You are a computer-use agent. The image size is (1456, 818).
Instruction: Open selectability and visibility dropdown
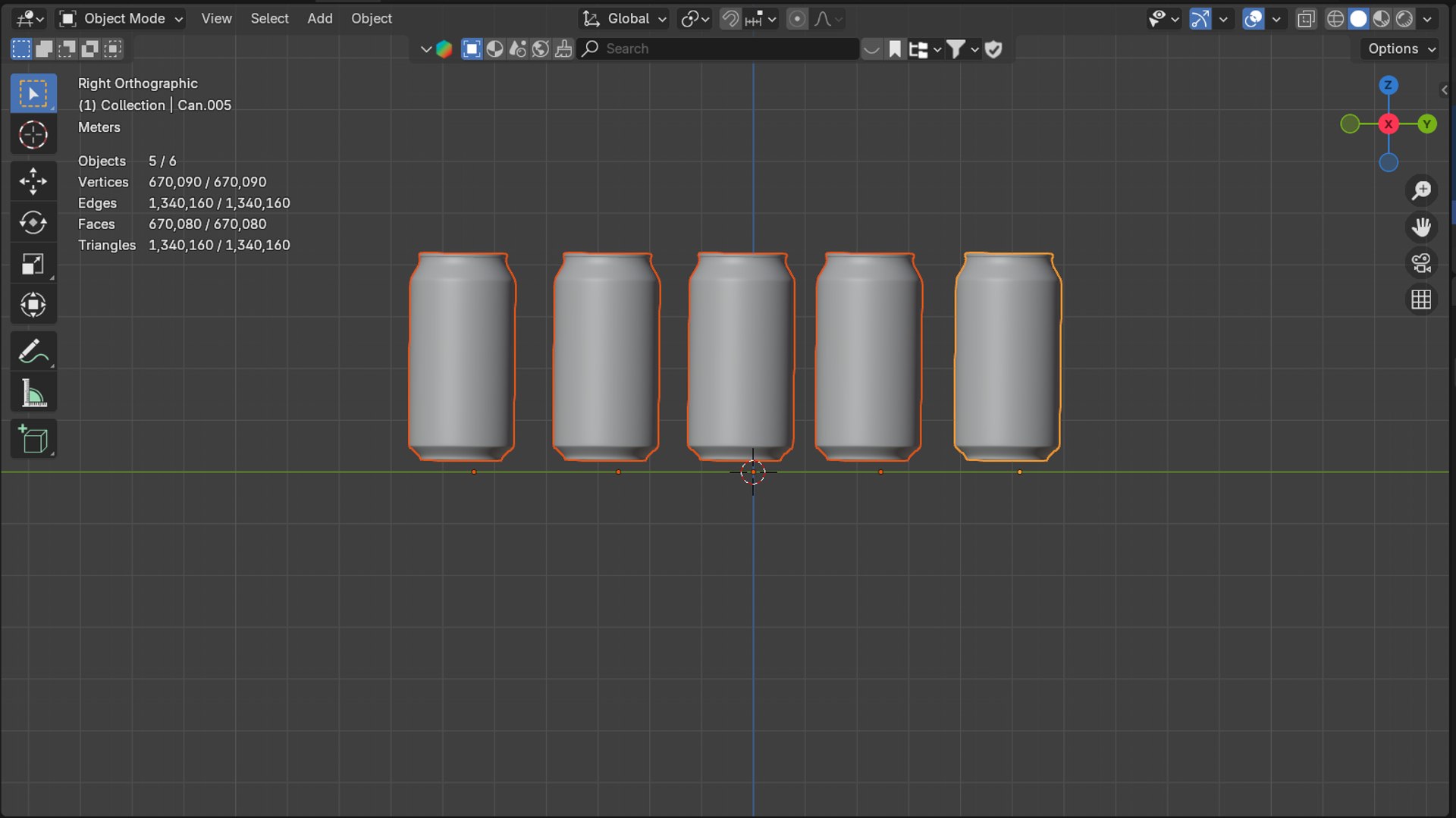(1164, 19)
